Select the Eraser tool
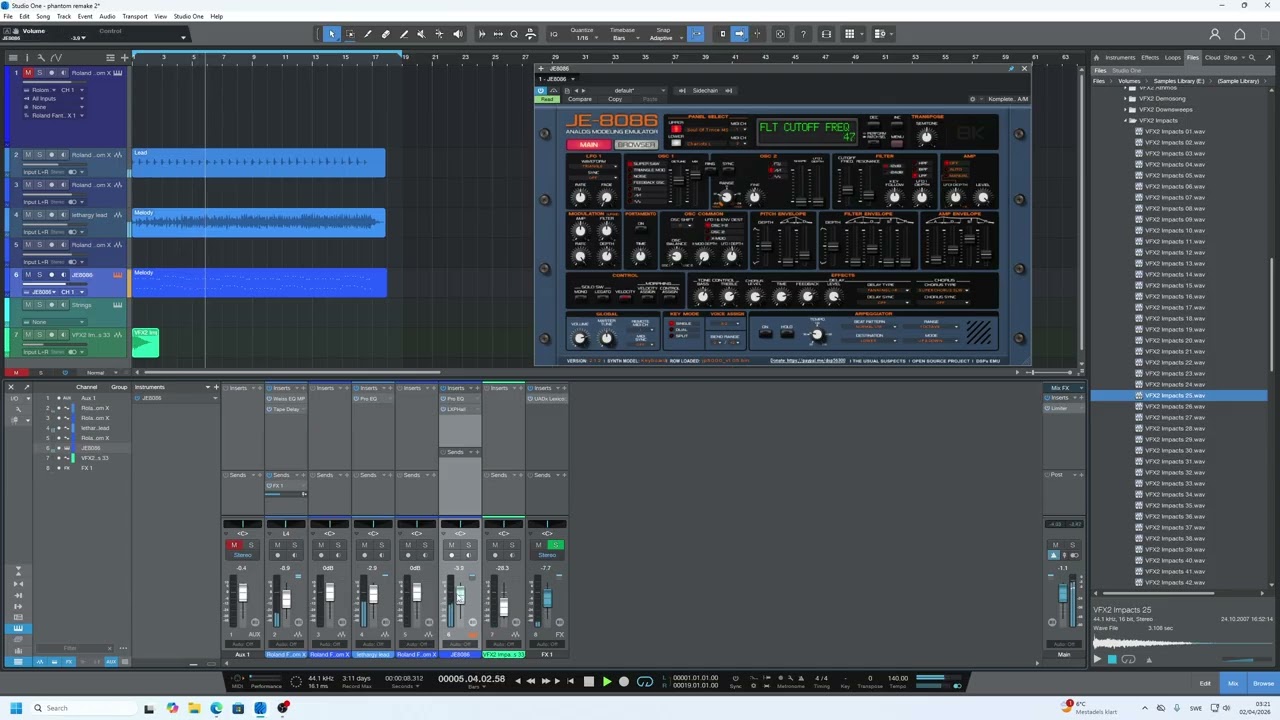Screen dimensions: 1280x720 [x=386, y=34]
